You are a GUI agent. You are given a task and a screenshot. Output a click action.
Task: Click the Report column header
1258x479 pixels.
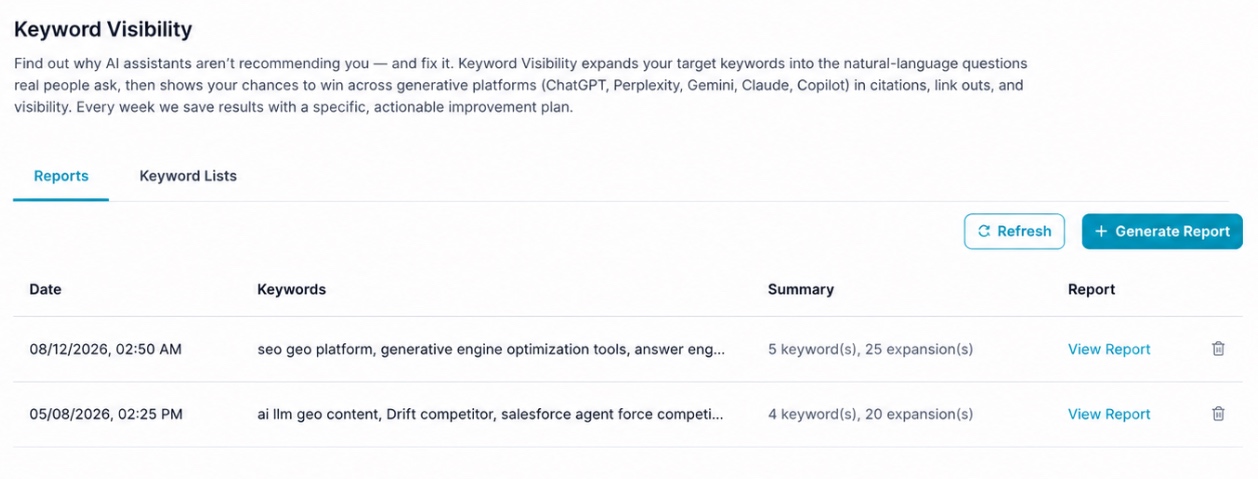click(x=1091, y=289)
